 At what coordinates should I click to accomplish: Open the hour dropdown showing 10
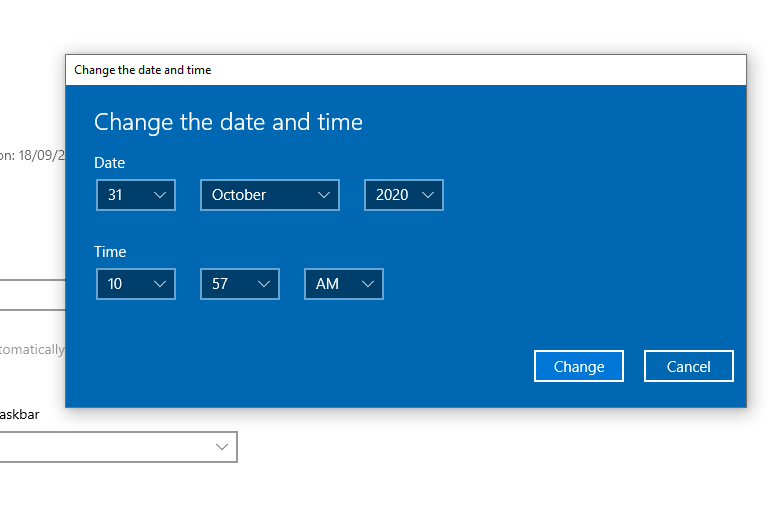pos(135,284)
